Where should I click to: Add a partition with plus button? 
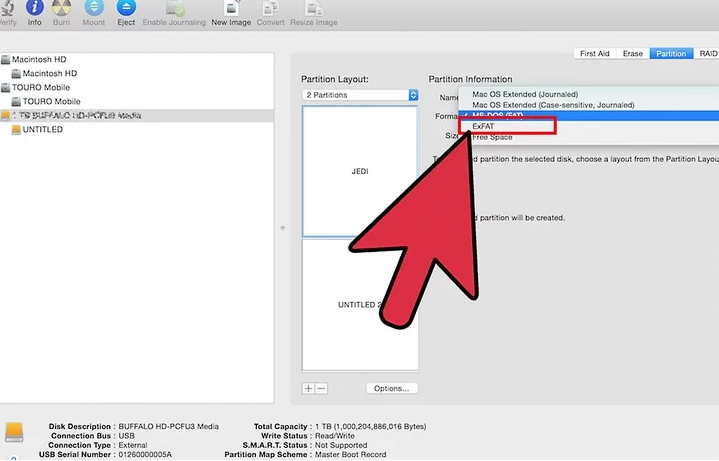click(x=309, y=389)
